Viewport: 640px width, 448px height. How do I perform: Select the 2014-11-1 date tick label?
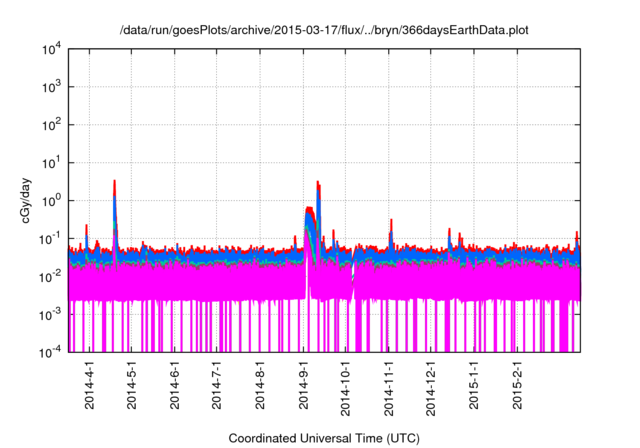click(389, 388)
